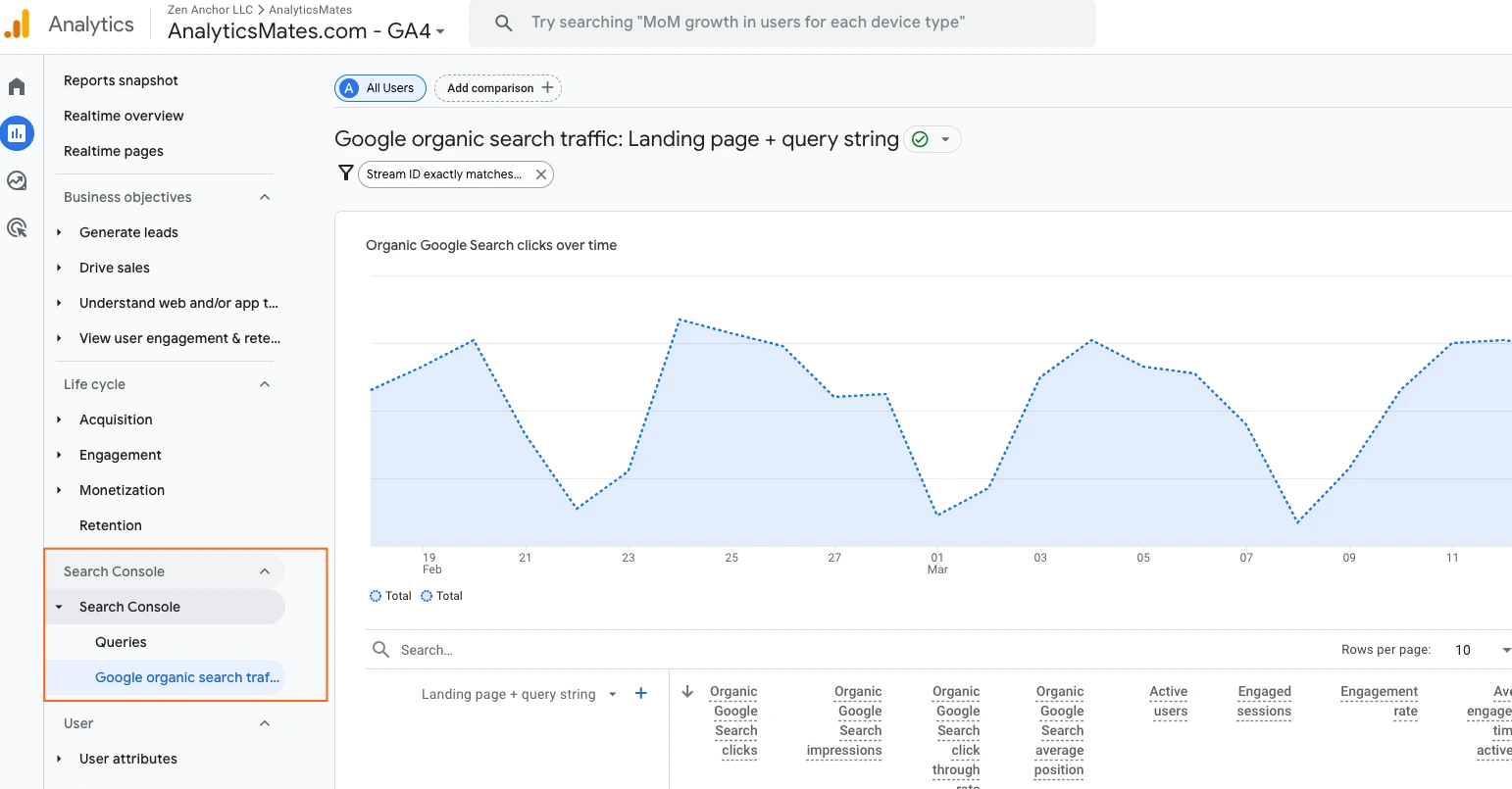
Task: Open the dropdown beside the report status icon
Action: [x=945, y=139]
